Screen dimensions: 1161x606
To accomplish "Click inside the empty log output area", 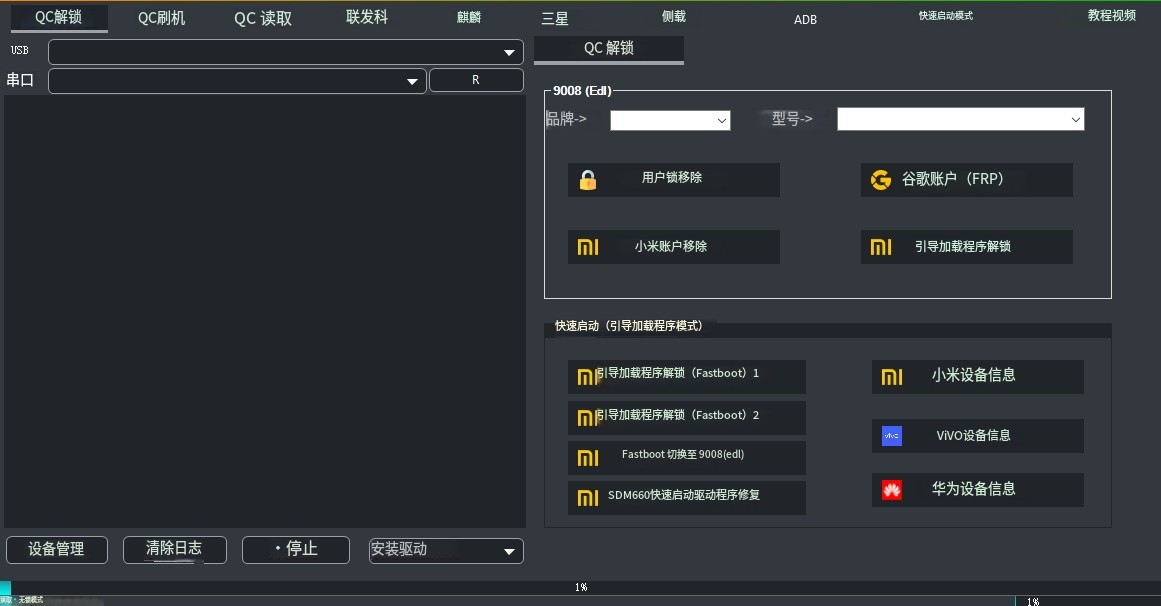I will point(265,311).
